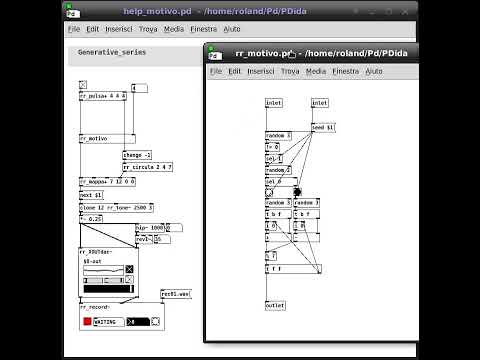The width and height of the screenshot is (480, 360).
Task: Select the clone 12 rr_tone~ object
Action: 116,208
